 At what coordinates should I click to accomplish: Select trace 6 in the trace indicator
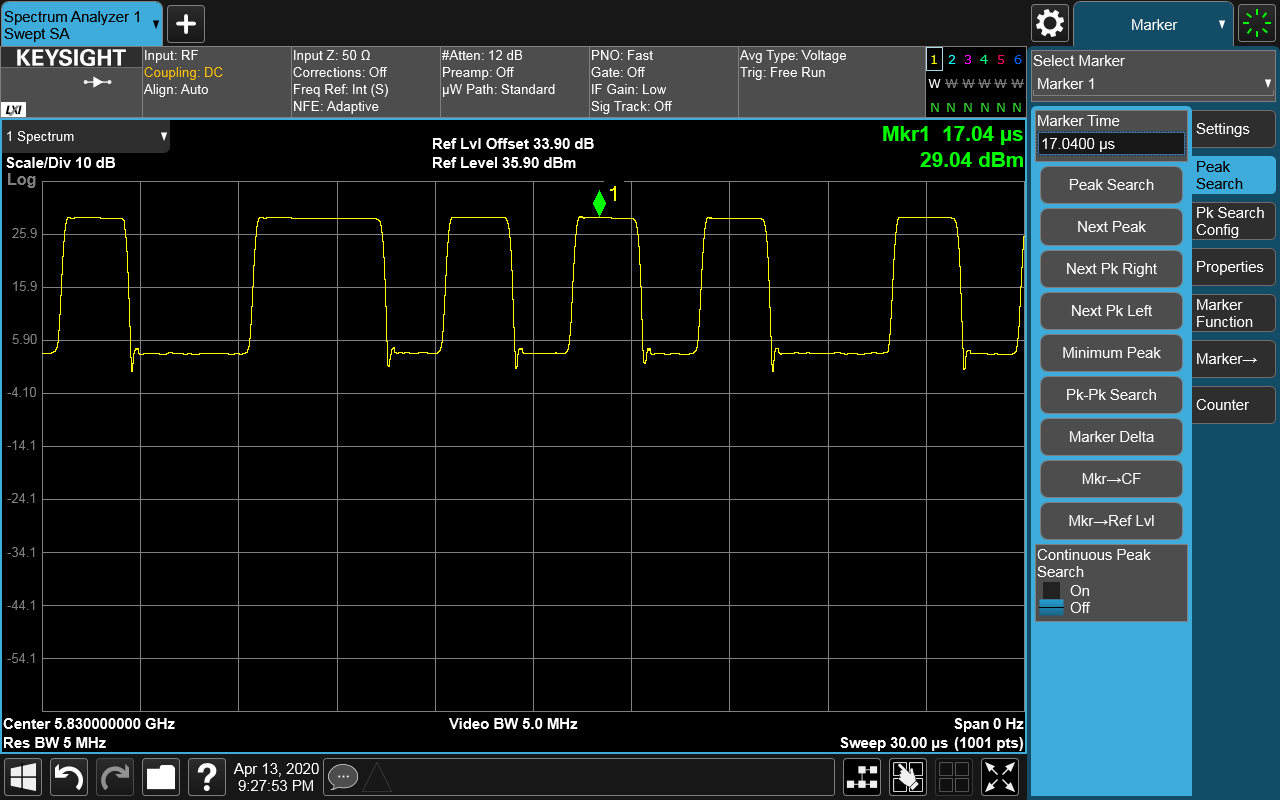pyautogui.click(x=1018, y=60)
